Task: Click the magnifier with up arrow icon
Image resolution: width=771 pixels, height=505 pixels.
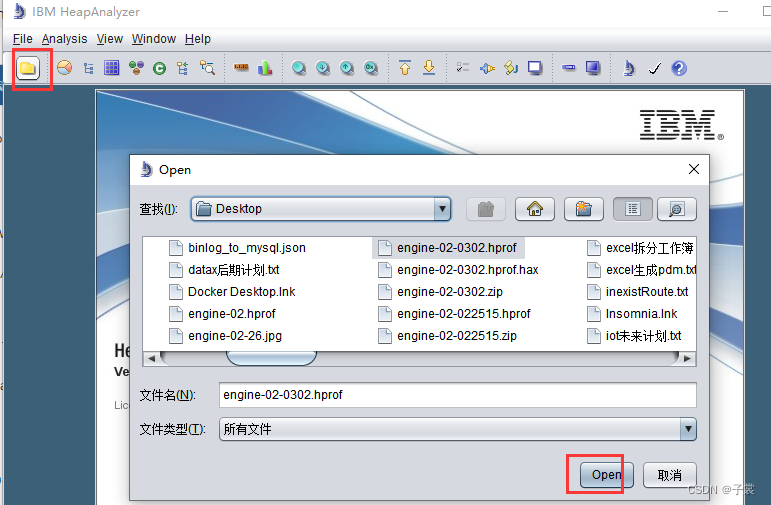Action: point(347,68)
